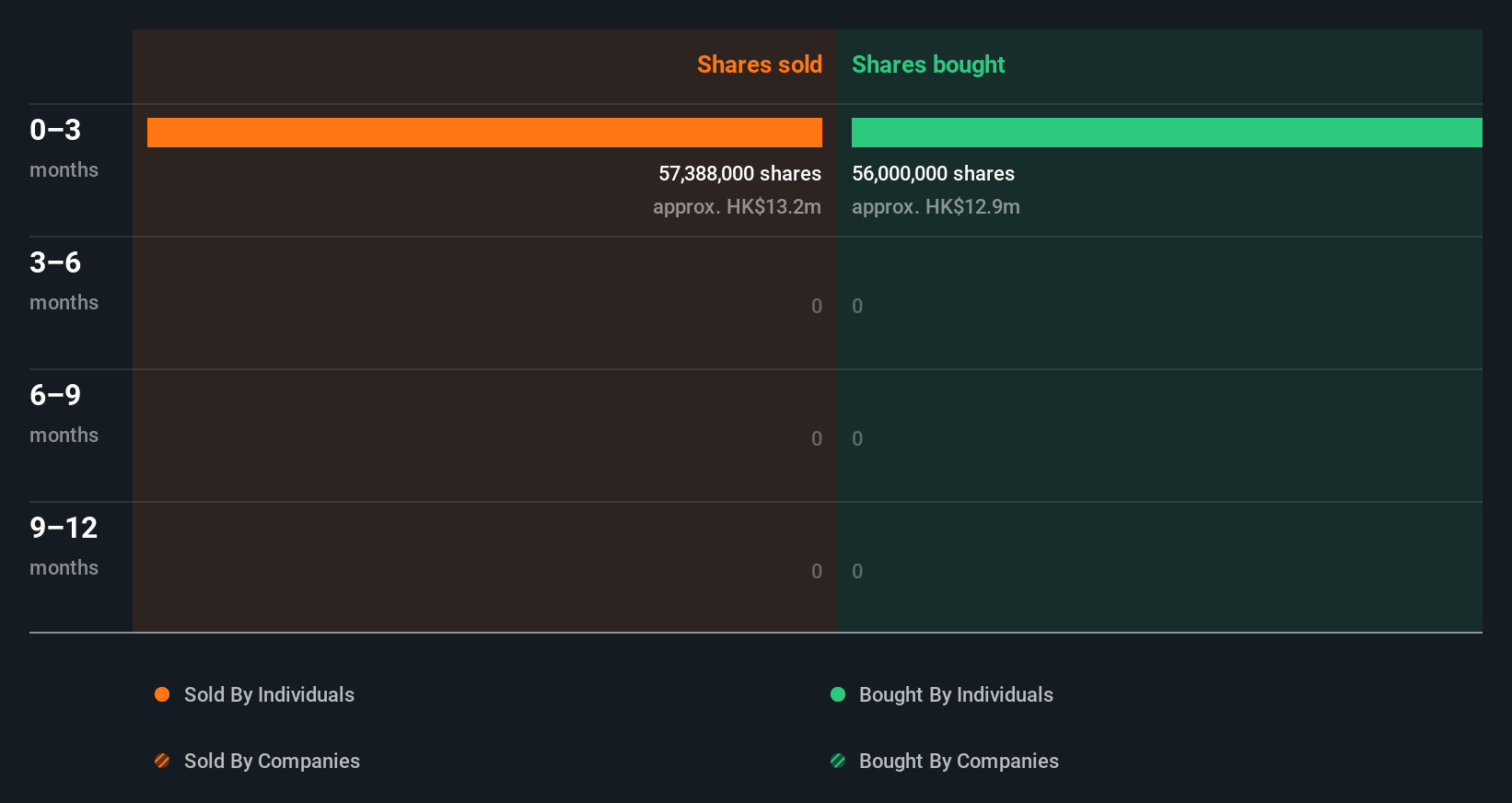The image size is (1512, 803).
Task: Click the green Bought By Individuals legend dot
Action: tap(838, 694)
